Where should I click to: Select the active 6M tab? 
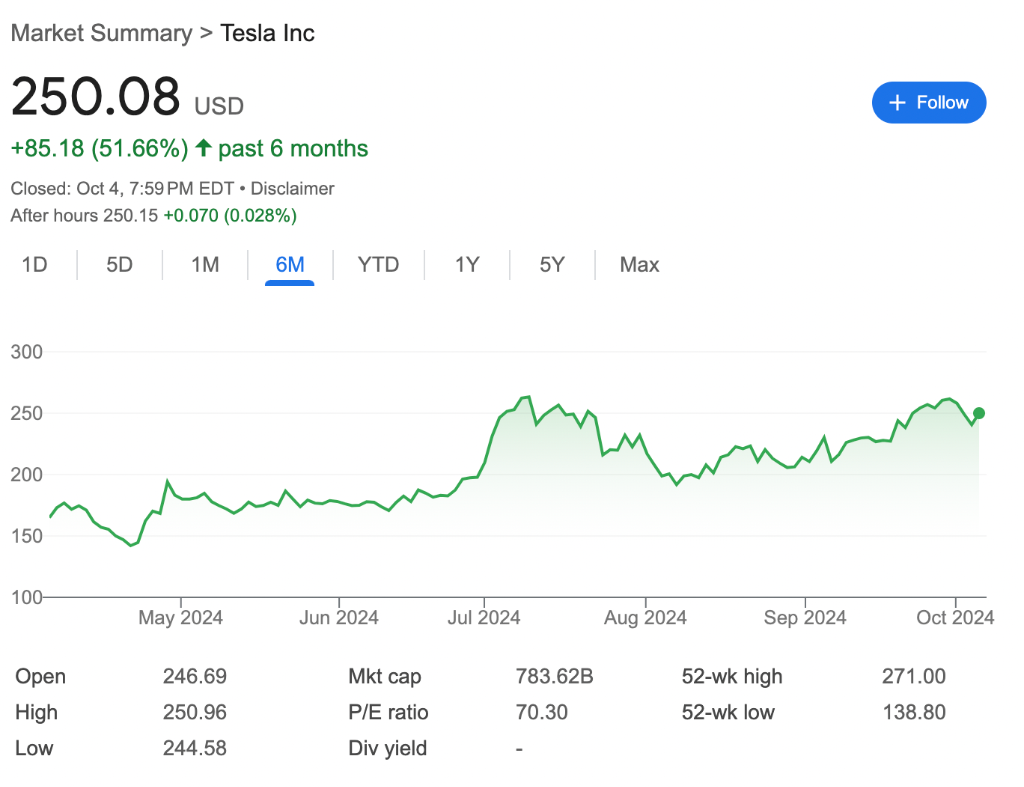(290, 265)
